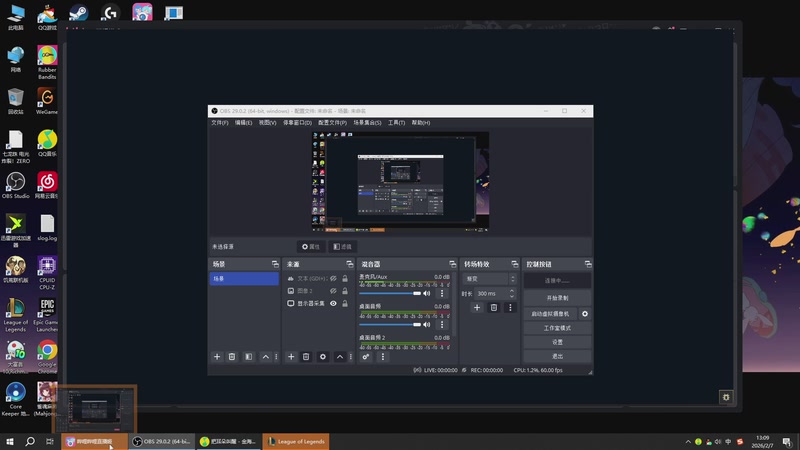Viewport: 800px width, 450px height.
Task: Open 麦克风/Aux three-dot options menu
Action: (x=442, y=293)
